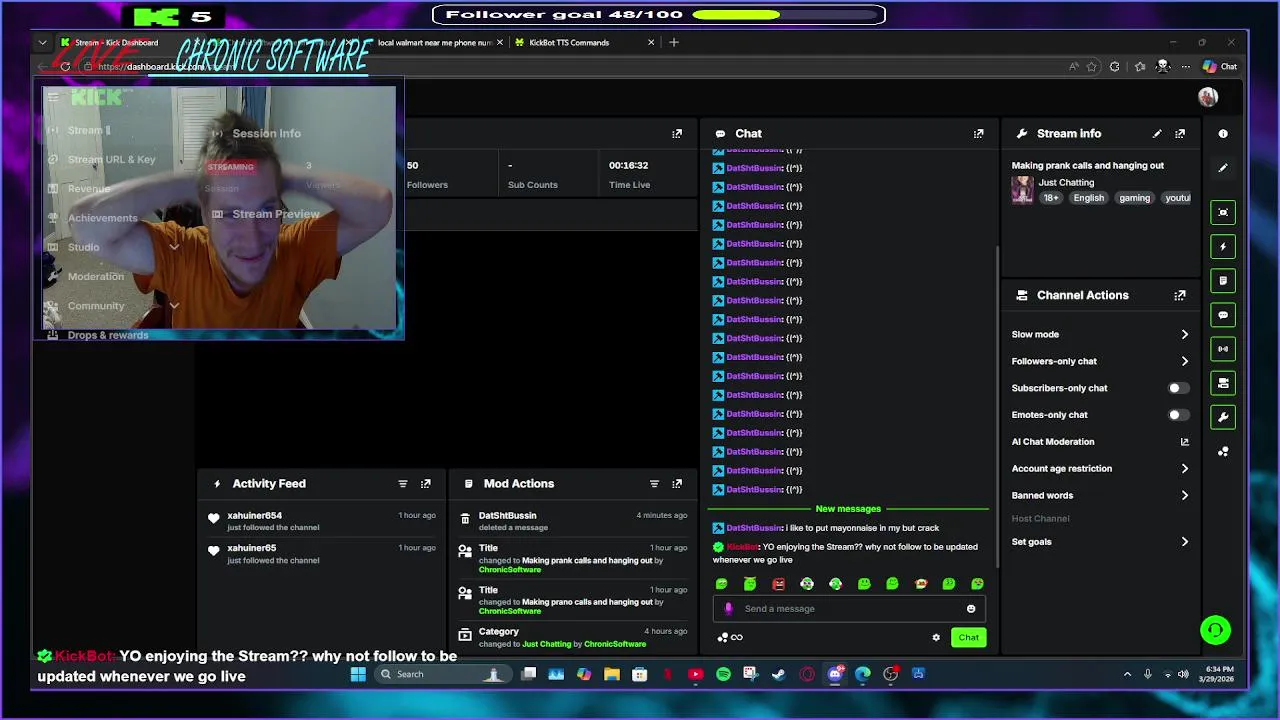Pop out the Activity Feed panel
This screenshot has width=1280, height=720.
[x=426, y=484]
